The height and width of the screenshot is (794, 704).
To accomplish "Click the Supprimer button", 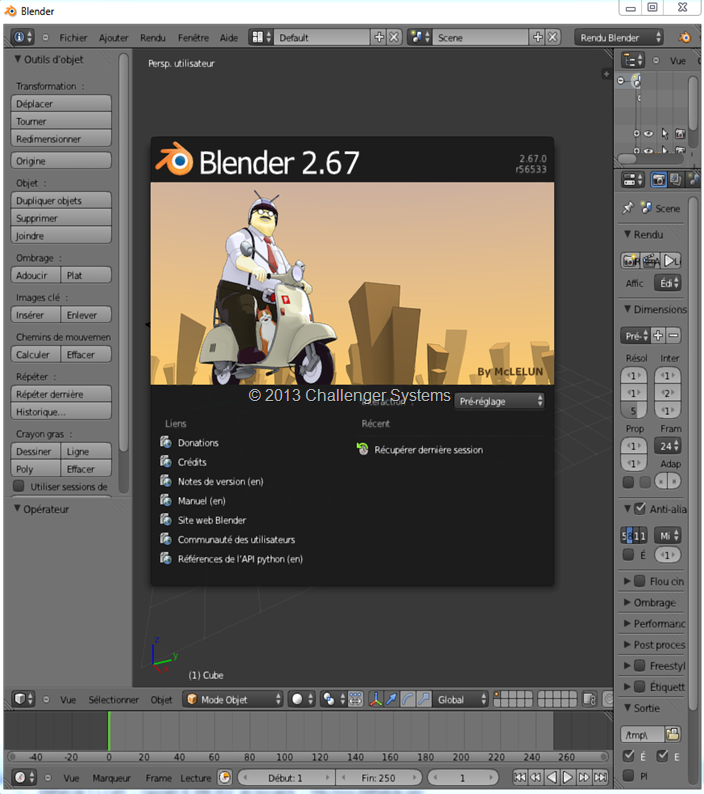I will [x=61, y=218].
